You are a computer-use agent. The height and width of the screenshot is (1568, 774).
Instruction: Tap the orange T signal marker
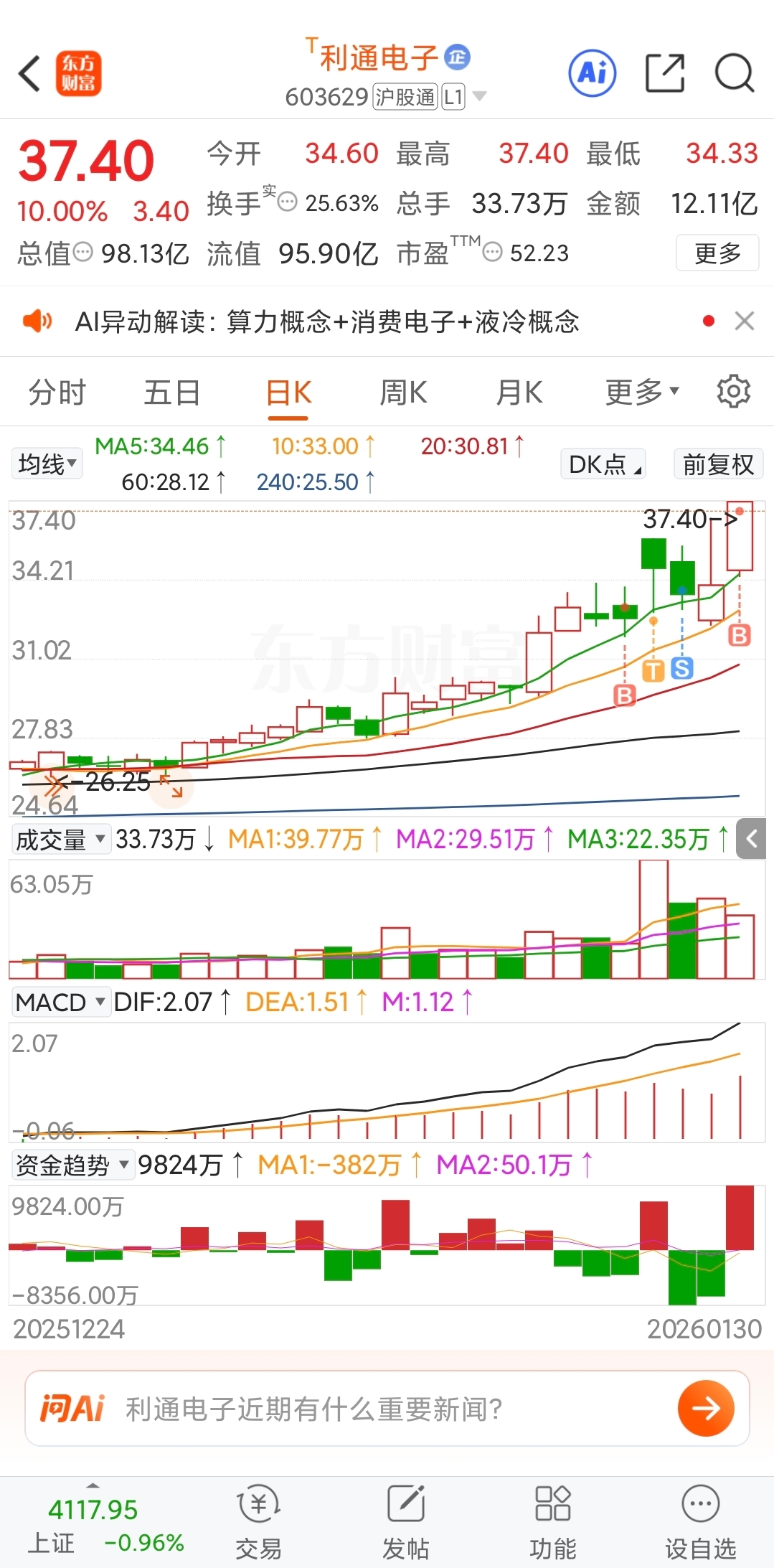click(653, 670)
